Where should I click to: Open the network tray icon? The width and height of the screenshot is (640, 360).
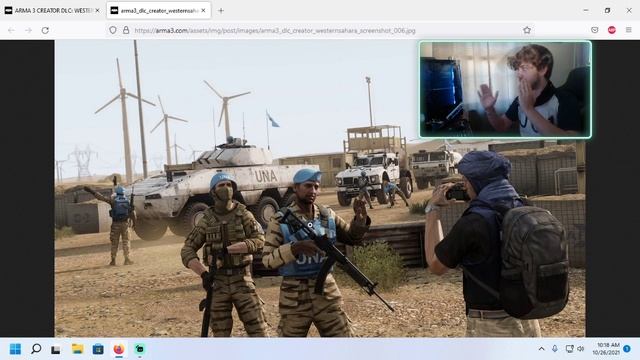point(569,349)
